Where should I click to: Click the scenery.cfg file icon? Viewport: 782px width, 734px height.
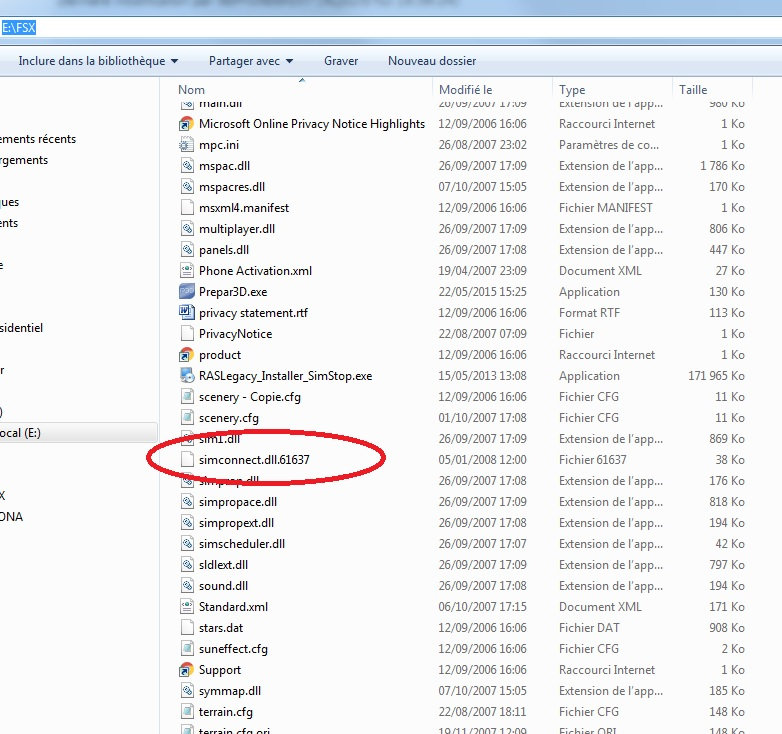187,418
